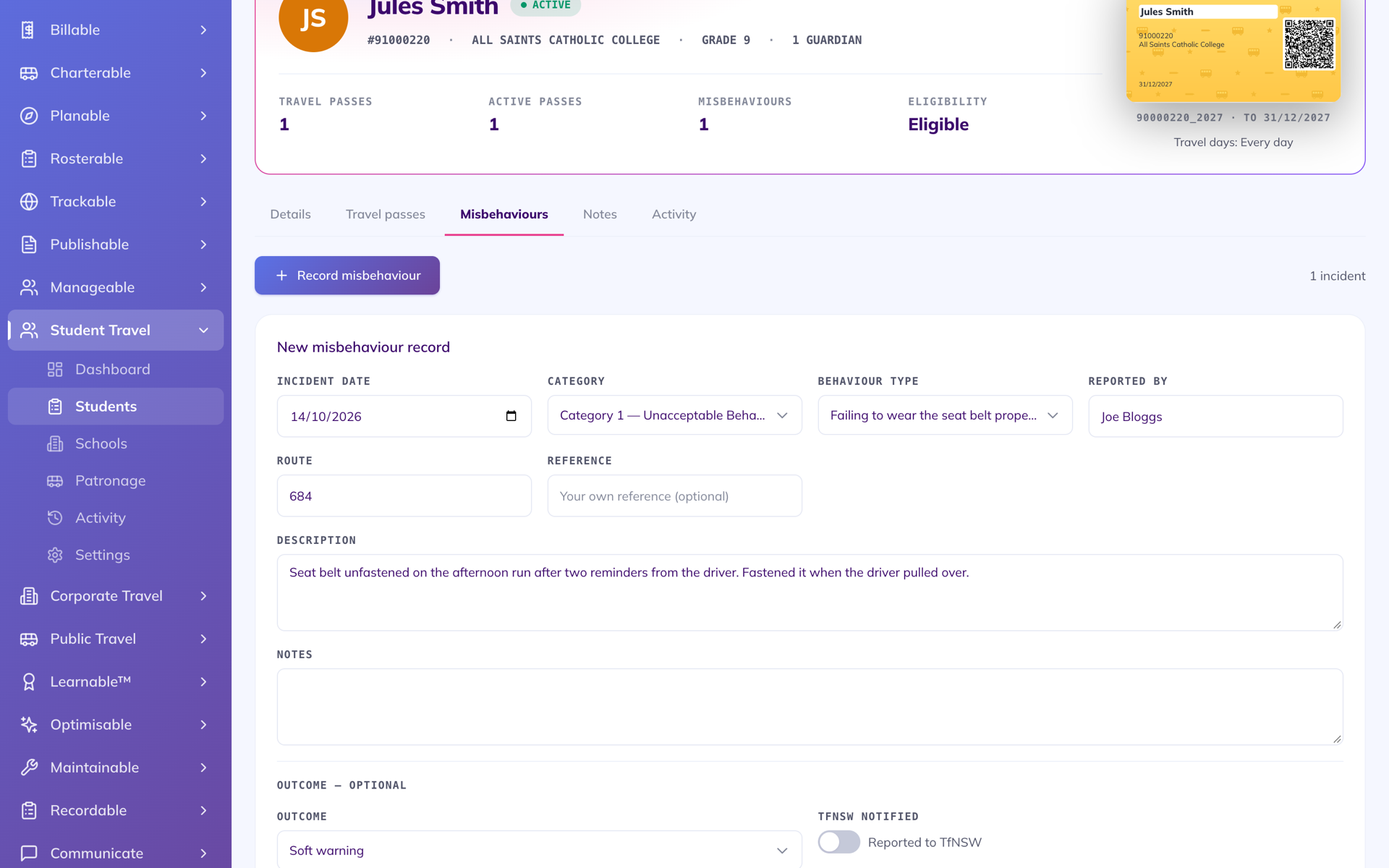Switch to the Notes tab
1389x868 pixels.
(x=600, y=214)
